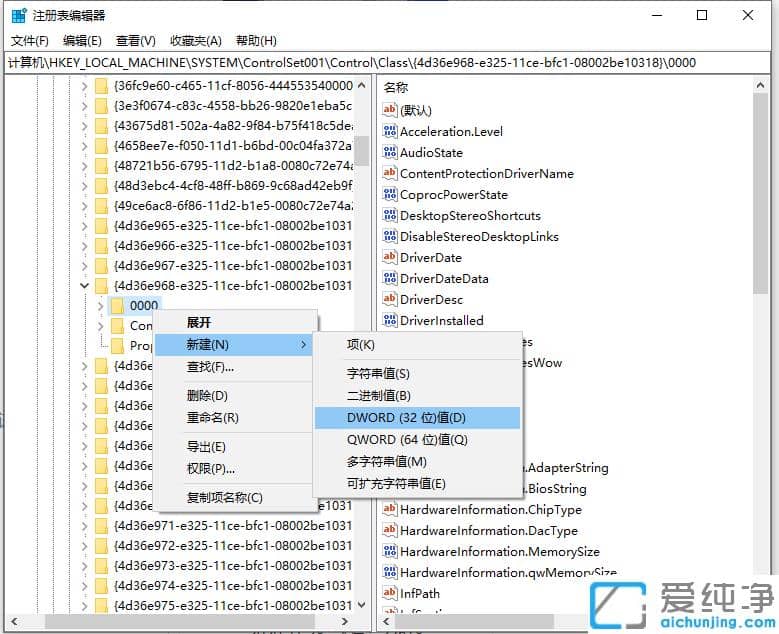Viewport: 779px width, 634px height.
Task: Click 权限(P)... in context menu
Action: pyautogui.click(x=211, y=468)
